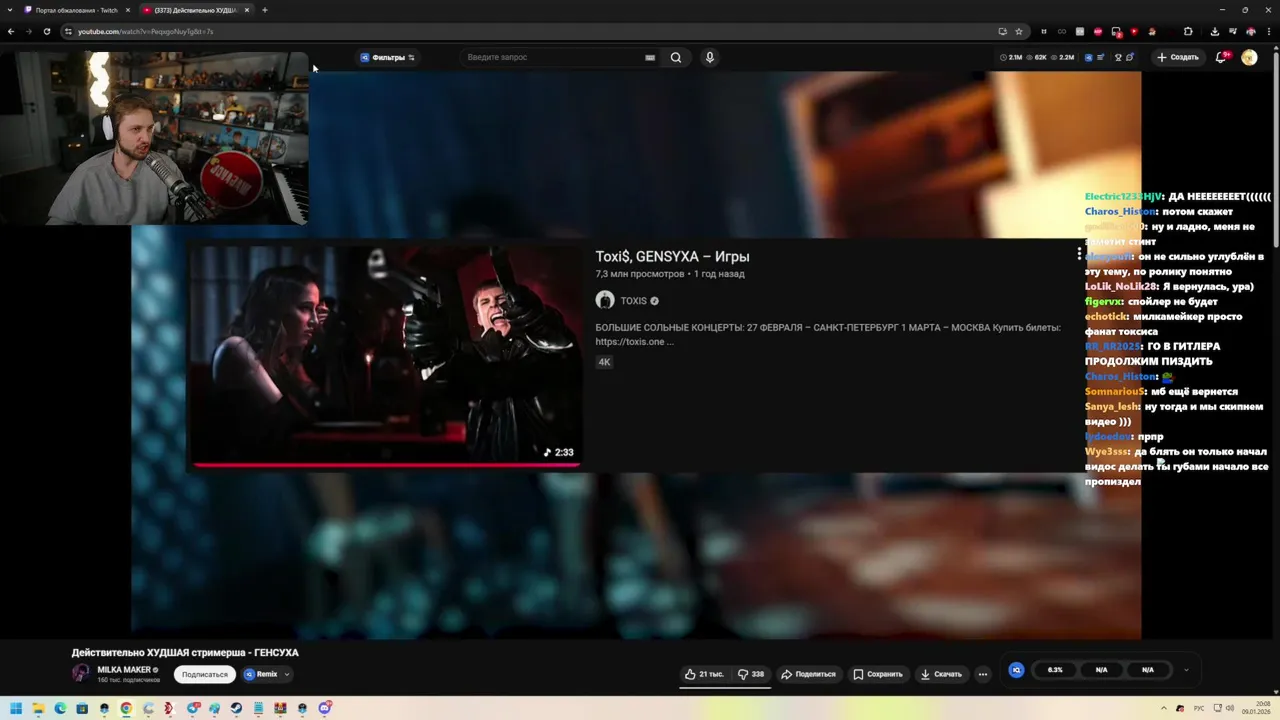Click the 4K badge on the Игры card
1280x720 pixels.
point(604,362)
